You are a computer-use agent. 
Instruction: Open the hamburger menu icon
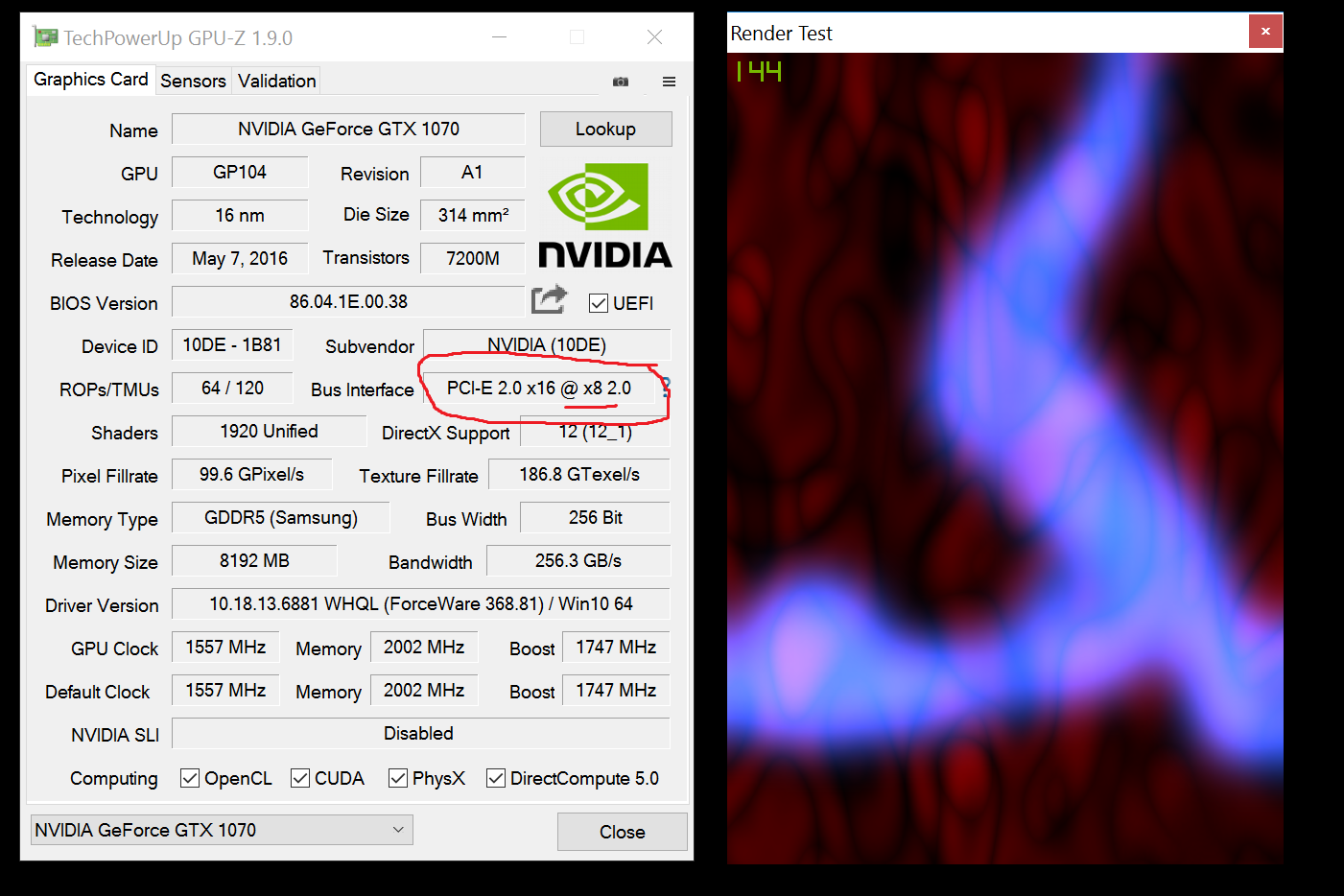(x=669, y=82)
